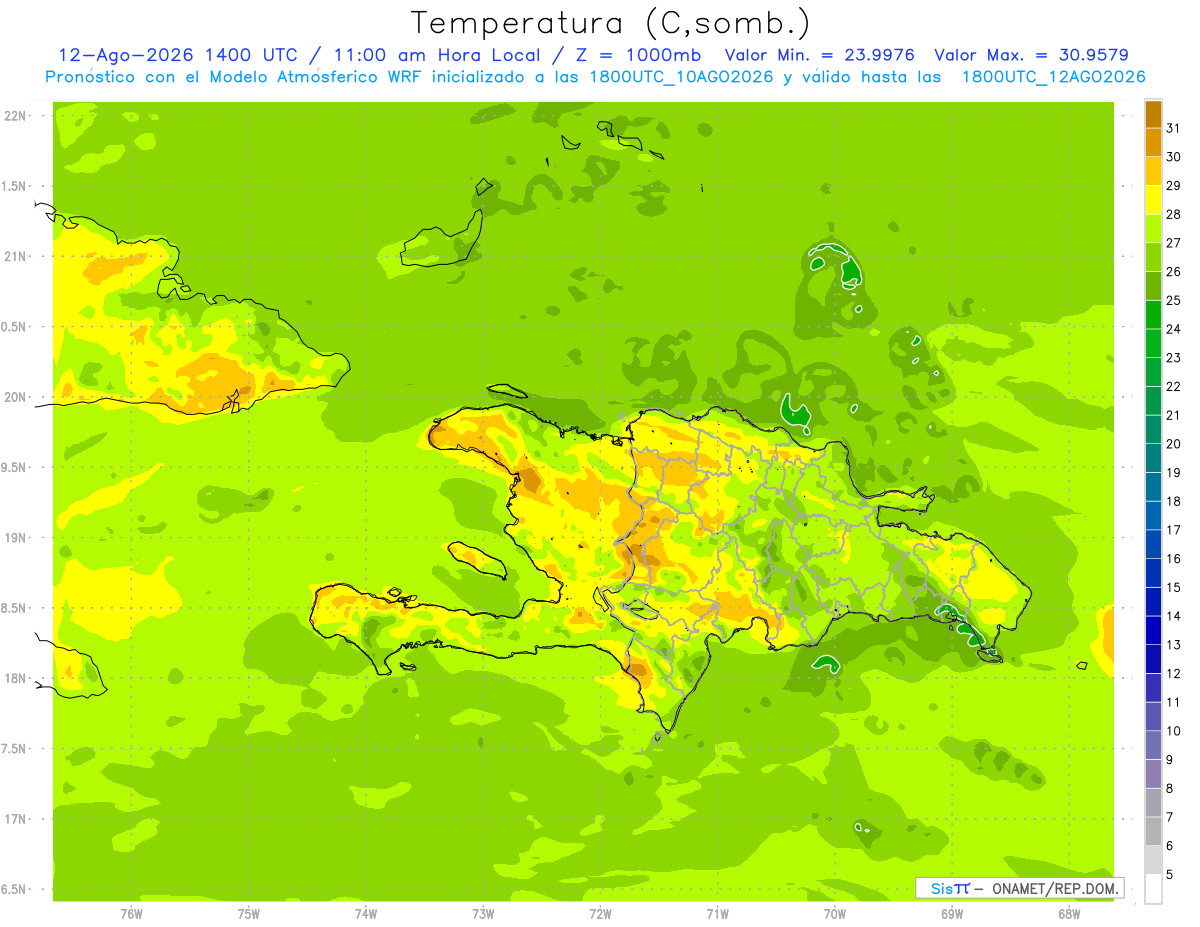This screenshot has height=927, width=1200.
Task: Click the green swatch between 24 and 25
Action: coord(1153,315)
